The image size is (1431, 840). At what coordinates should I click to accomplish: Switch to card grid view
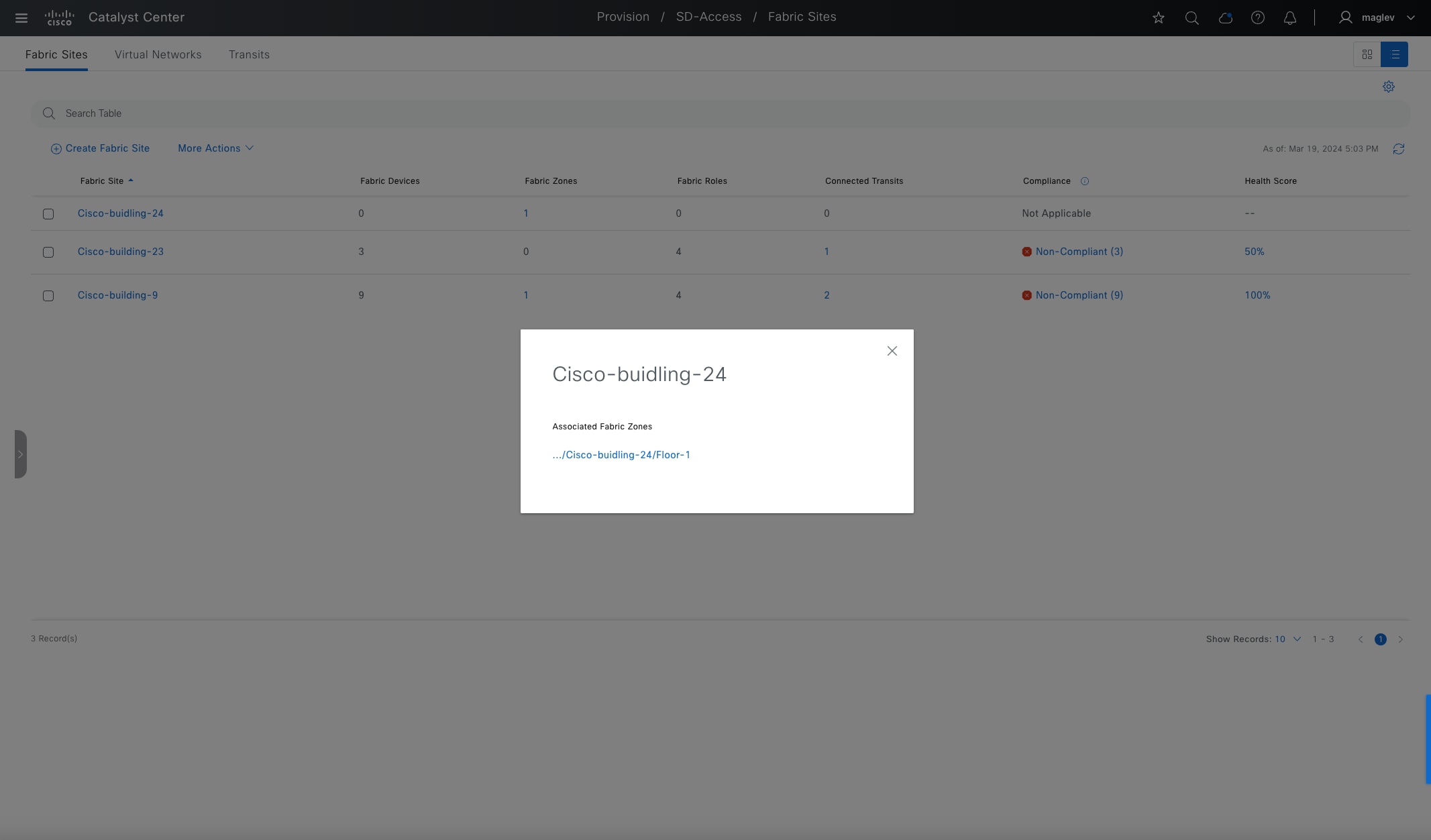(1367, 54)
